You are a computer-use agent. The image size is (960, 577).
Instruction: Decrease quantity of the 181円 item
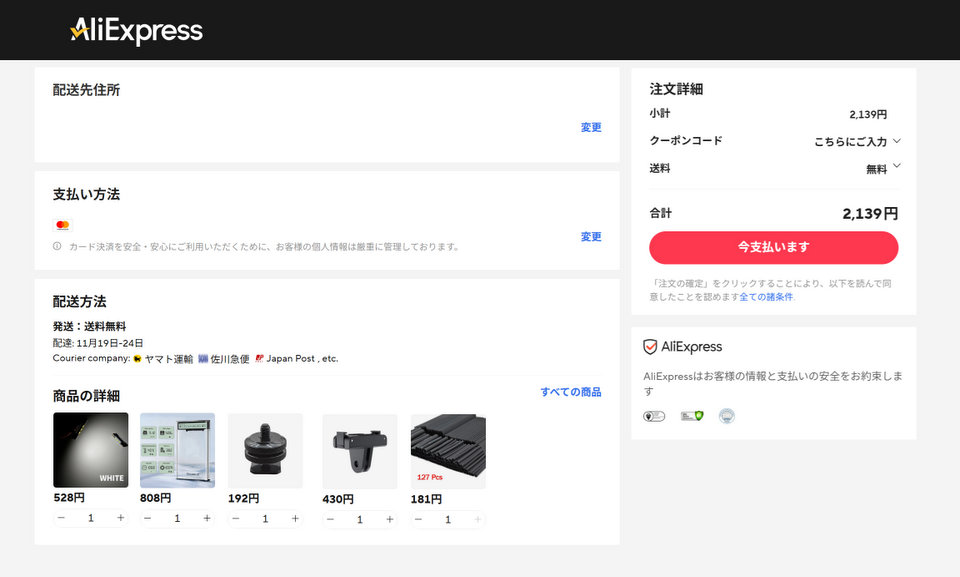click(x=418, y=520)
